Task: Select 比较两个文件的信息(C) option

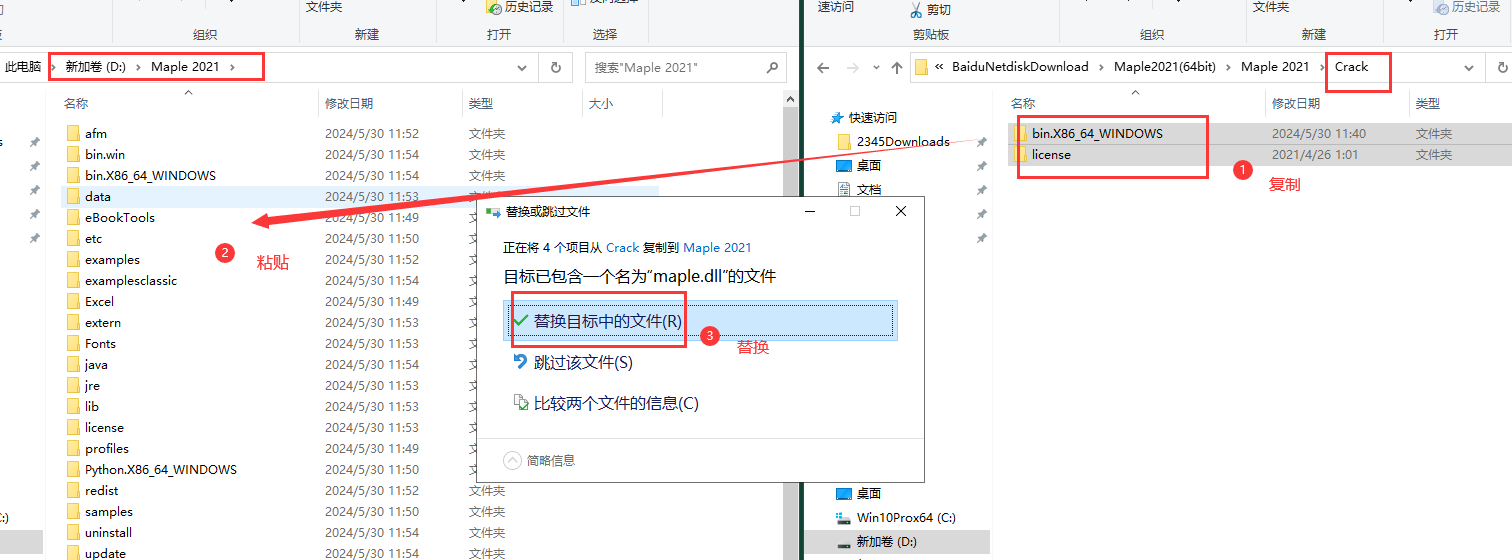Action: [x=616, y=403]
